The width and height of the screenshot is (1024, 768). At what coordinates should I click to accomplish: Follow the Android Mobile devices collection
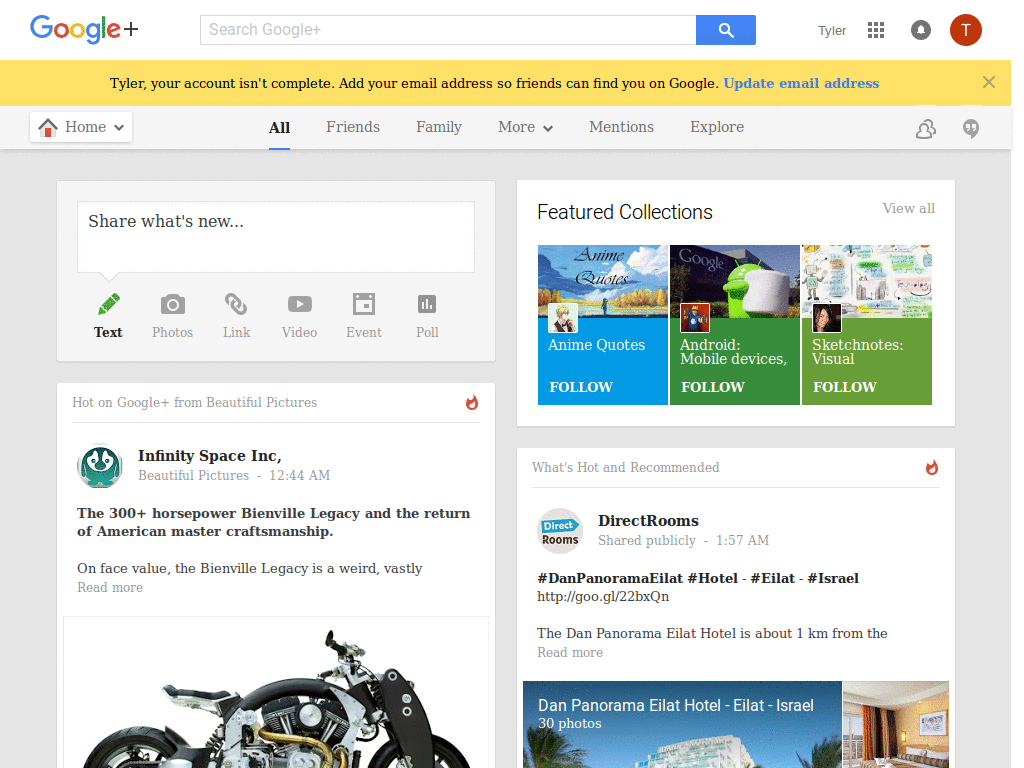[x=712, y=387]
